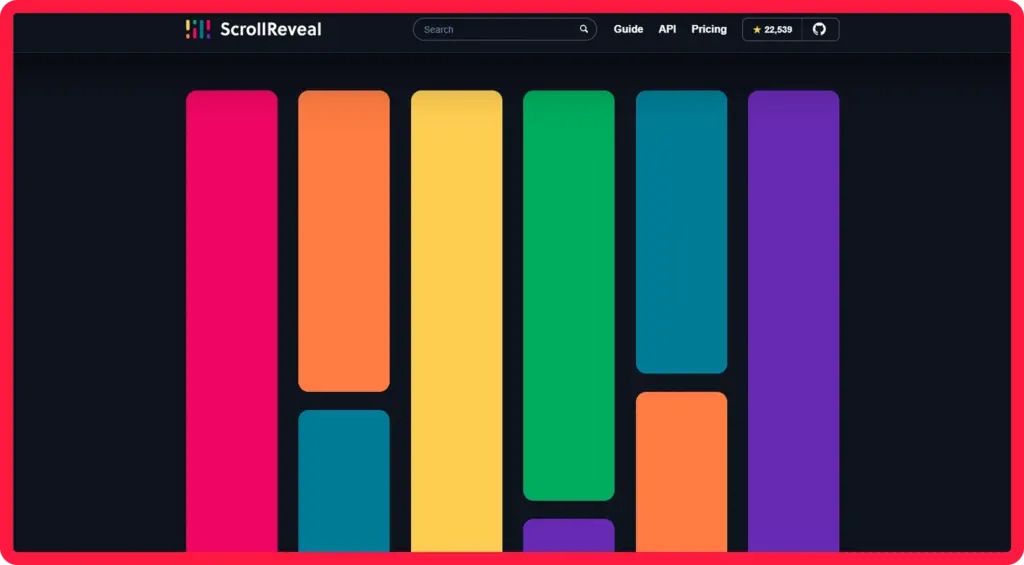Viewport: 1024px width, 565px height.
Task: Open the Pricing page
Action: point(709,29)
